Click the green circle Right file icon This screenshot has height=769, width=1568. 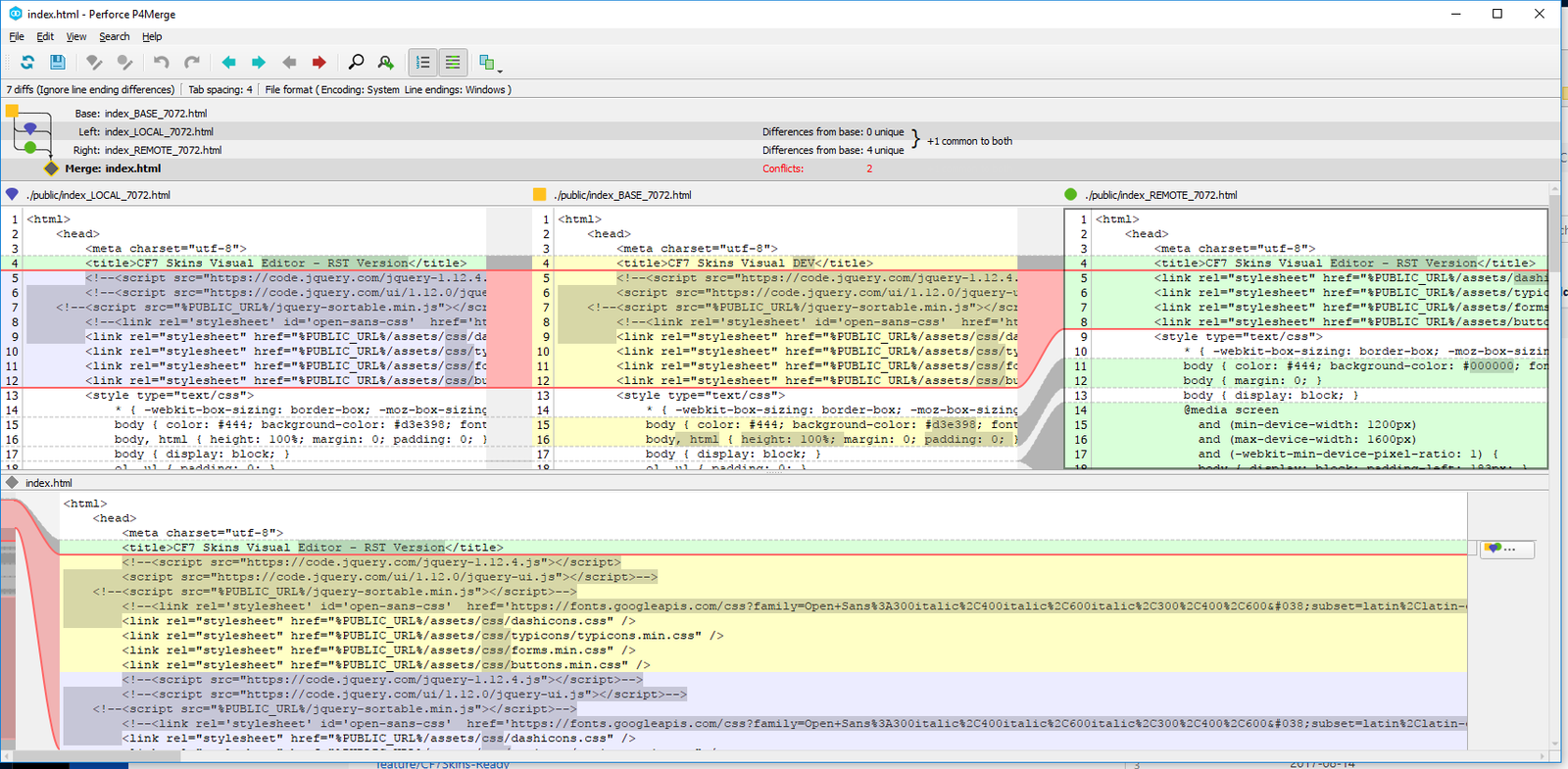(x=30, y=148)
